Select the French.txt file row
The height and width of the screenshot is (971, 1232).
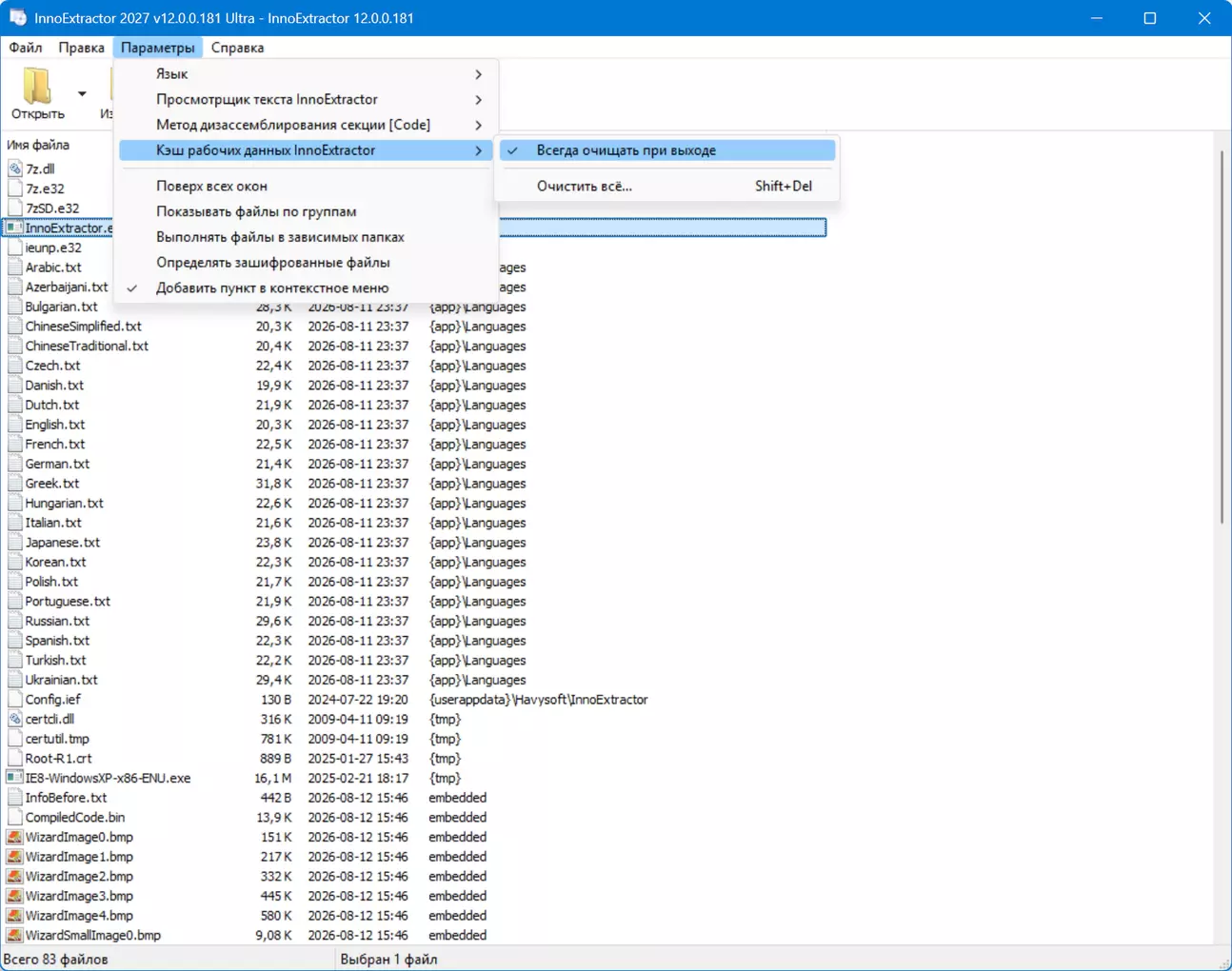click(416, 445)
